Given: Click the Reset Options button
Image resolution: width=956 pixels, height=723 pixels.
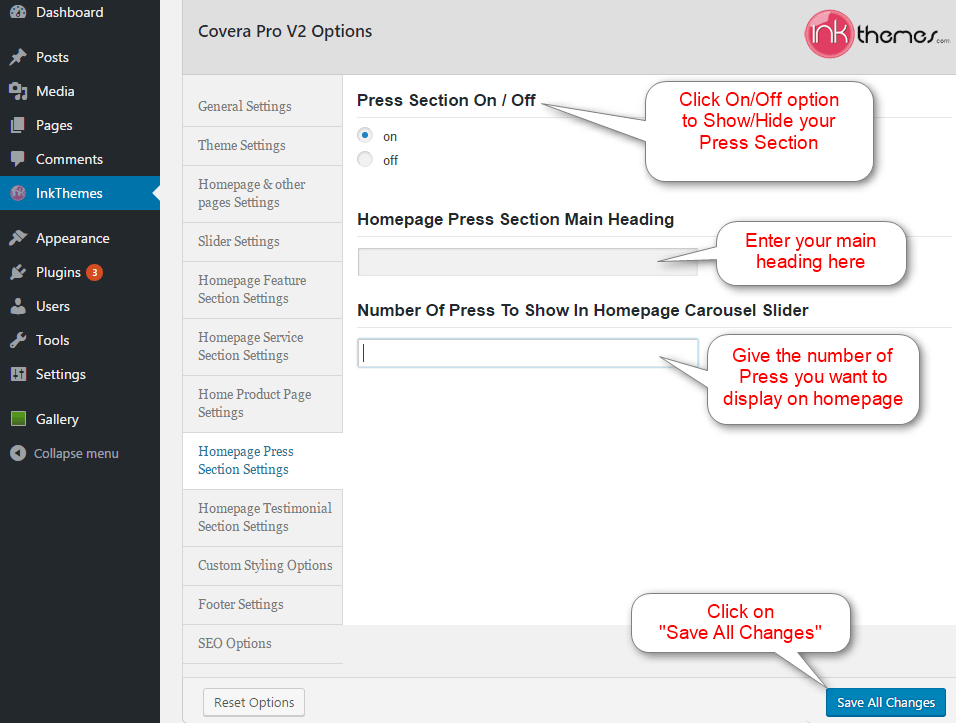Looking at the screenshot, I should click(x=254, y=703).
